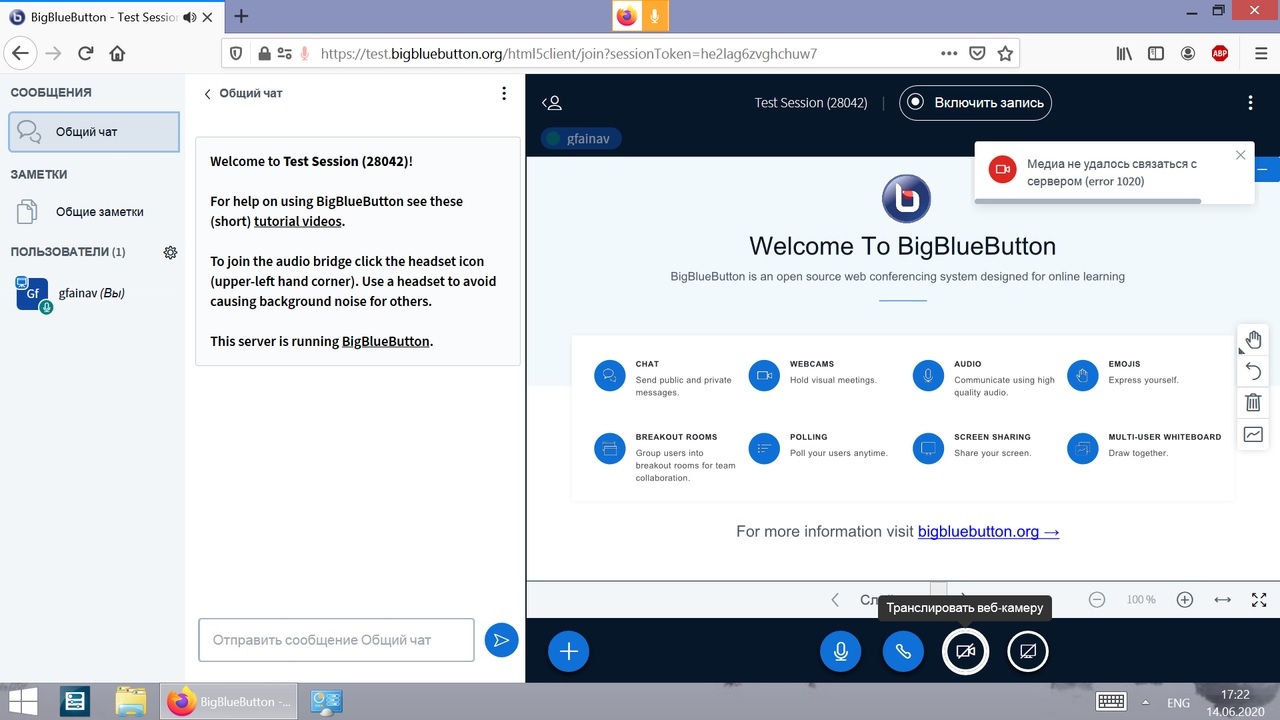Toggle multi-user whiteboard mode
The image size is (1280, 720).
(1253, 435)
